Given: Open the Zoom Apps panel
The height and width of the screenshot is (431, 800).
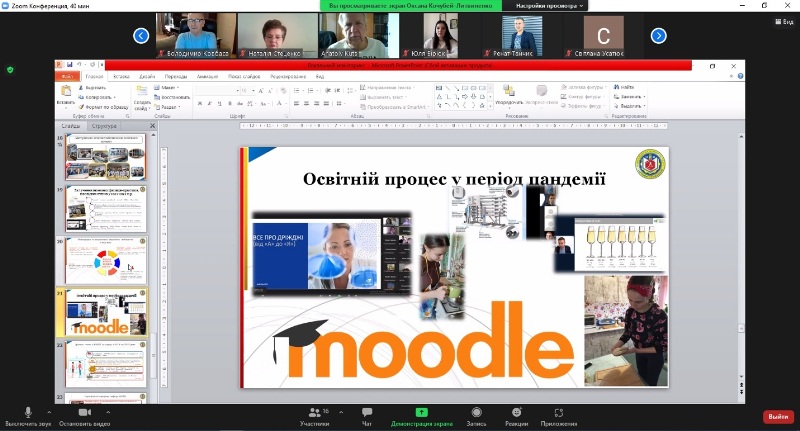Looking at the screenshot, I should [x=559, y=416].
